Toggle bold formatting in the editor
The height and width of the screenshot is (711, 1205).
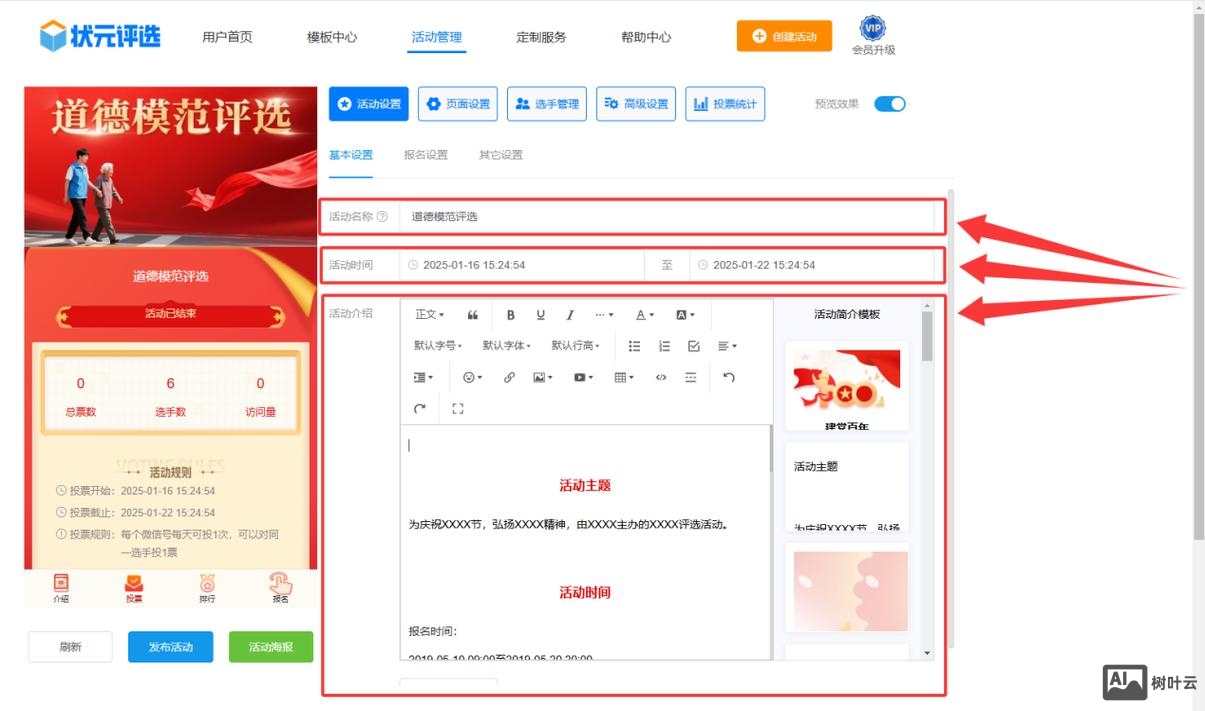click(510, 315)
